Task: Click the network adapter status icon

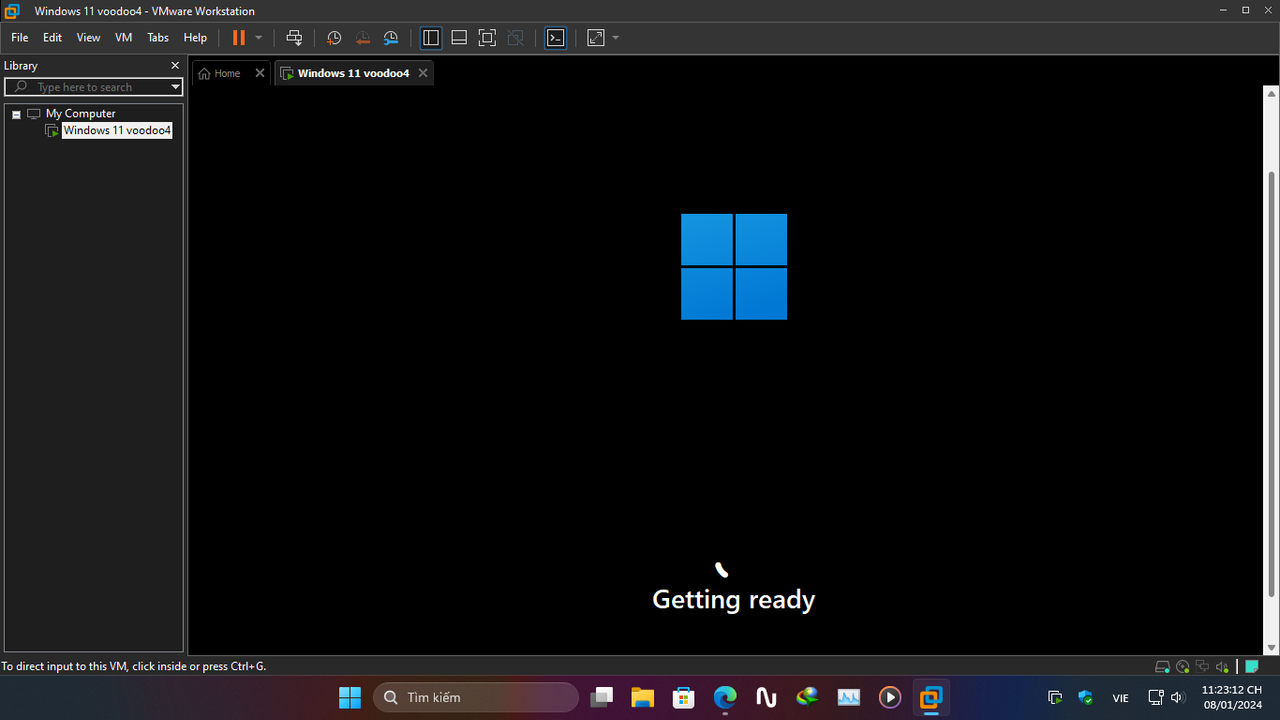Action: coord(1203,666)
